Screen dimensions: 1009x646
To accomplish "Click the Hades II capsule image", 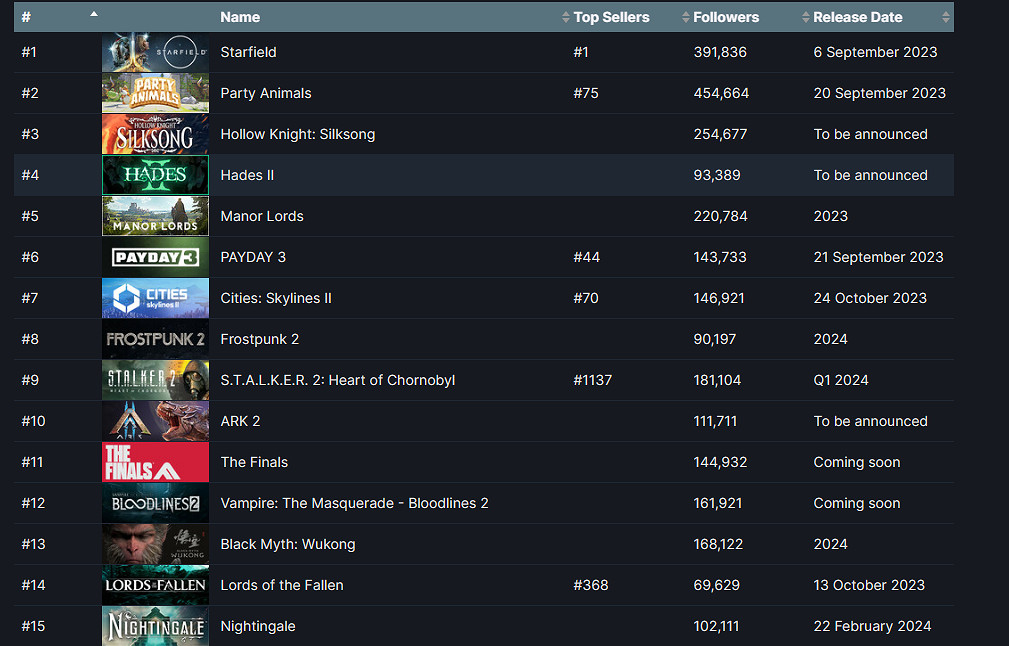I will pos(155,175).
